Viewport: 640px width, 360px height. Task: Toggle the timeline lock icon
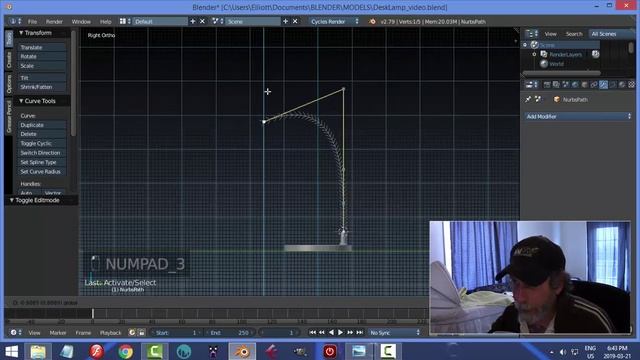point(141,332)
